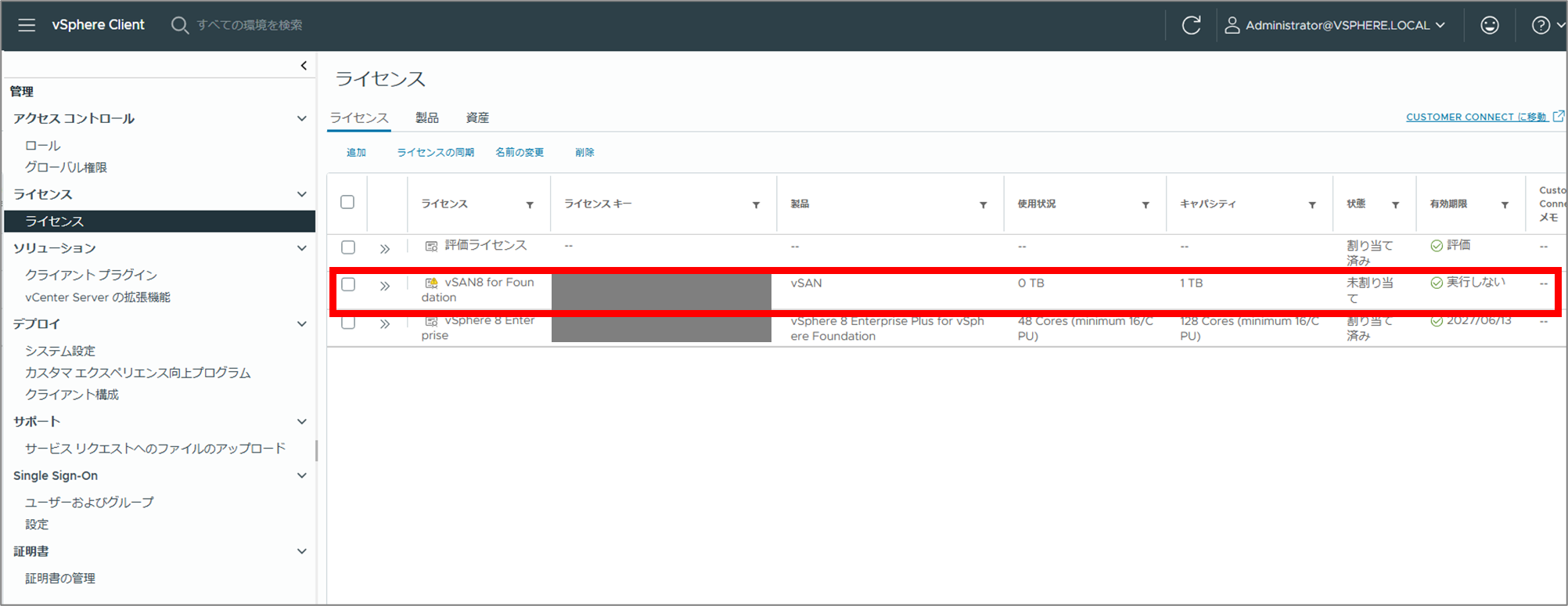Click 名前の変更 button
1568x606 pixels.
pyautogui.click(x=520, y=152)
